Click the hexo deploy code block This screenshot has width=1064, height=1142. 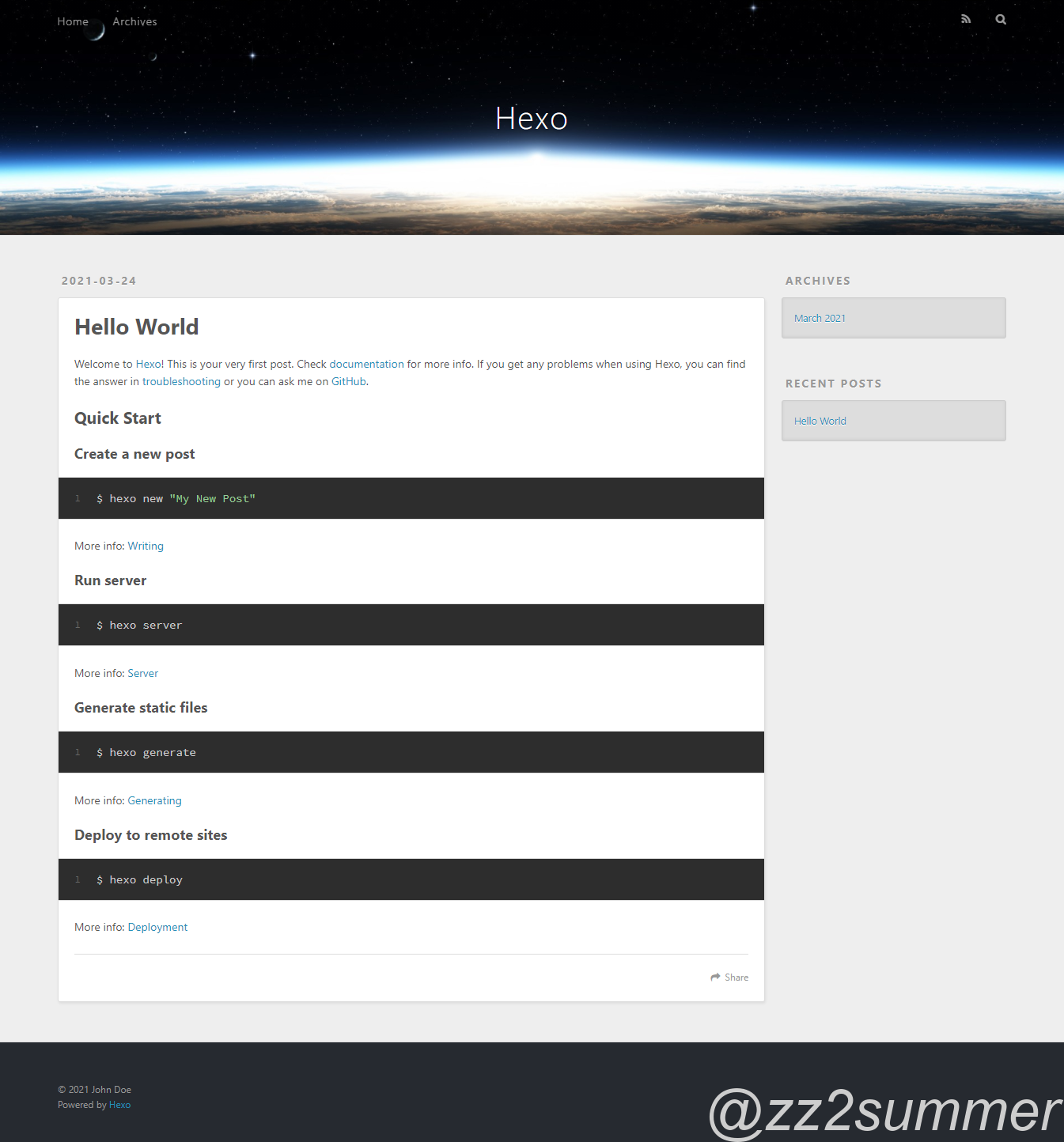click(411, 879)
